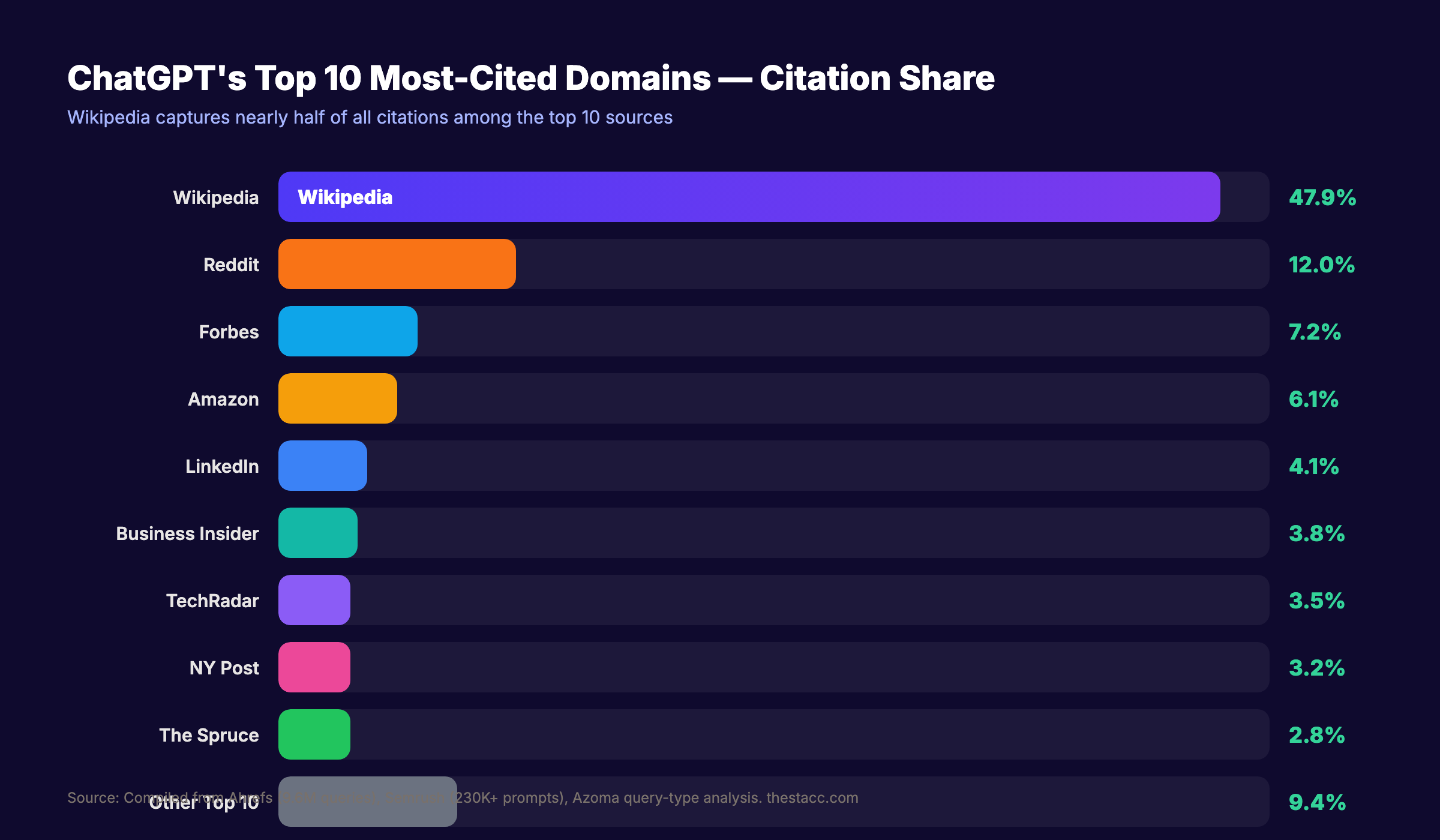Click the orange Reddit bar

[x=396, y=263]
